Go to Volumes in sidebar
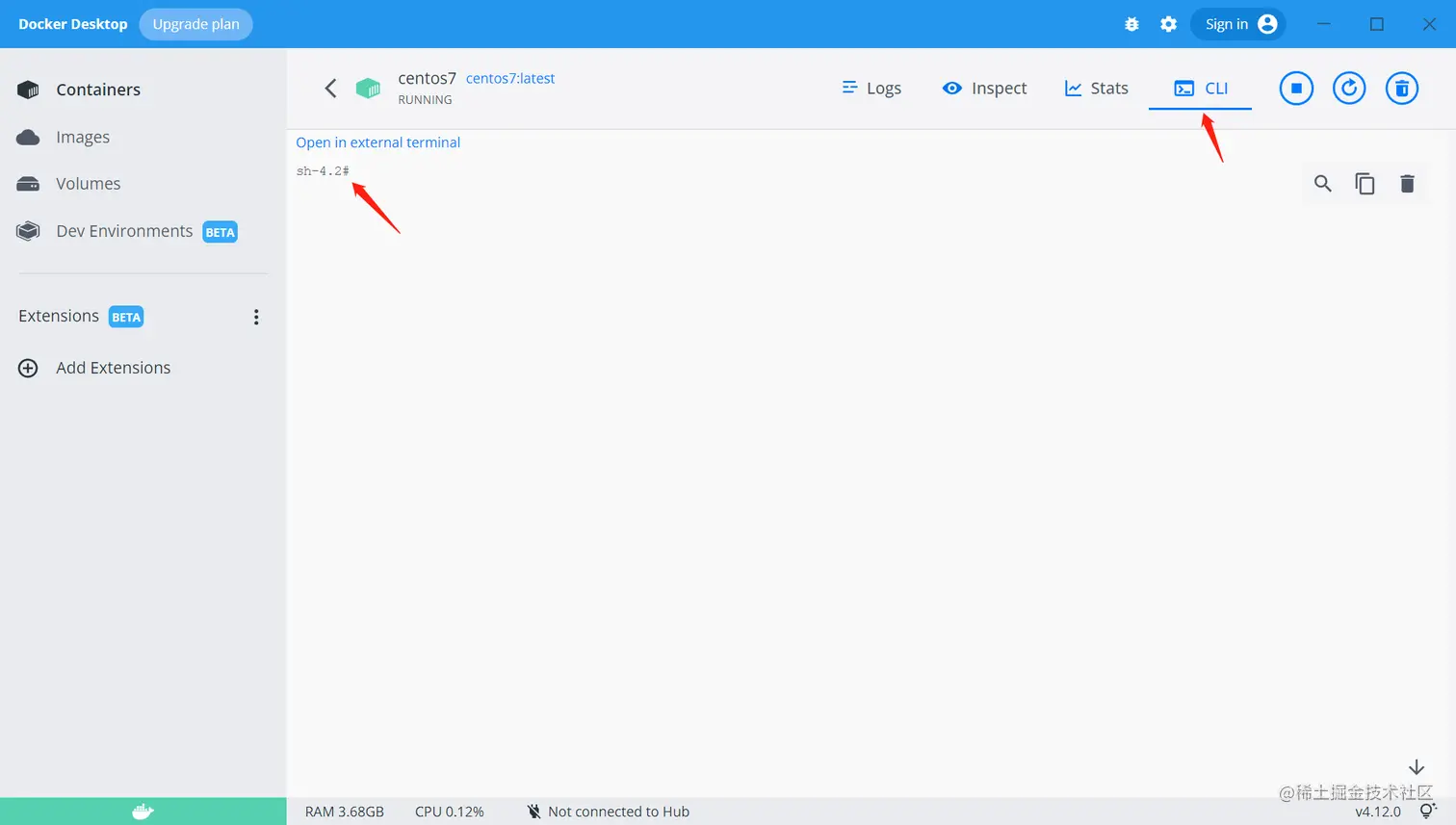 [x=88, y=184]
